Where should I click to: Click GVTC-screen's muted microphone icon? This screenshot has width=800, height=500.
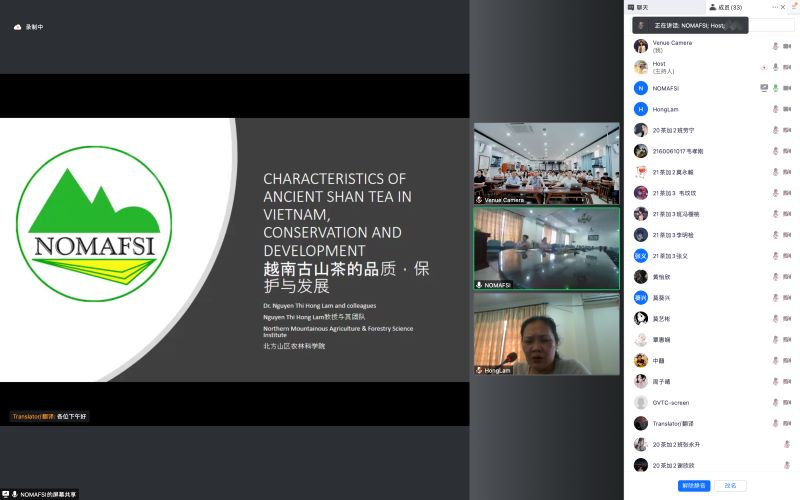pyautogui.click(x=774, y=403)
